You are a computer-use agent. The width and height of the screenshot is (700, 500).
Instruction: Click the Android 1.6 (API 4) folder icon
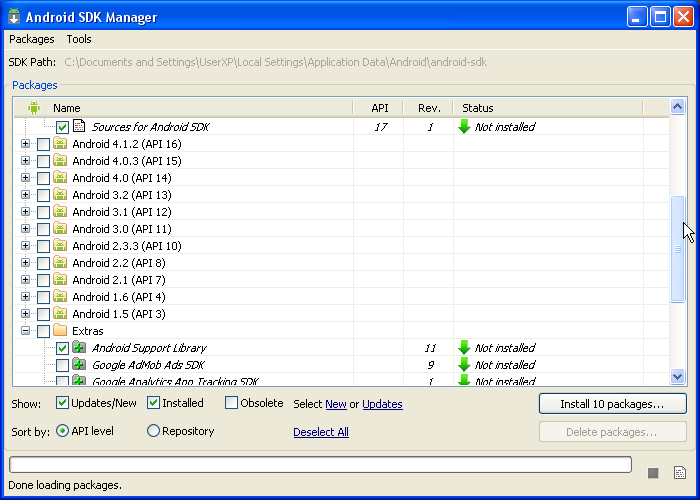(60, 296)
